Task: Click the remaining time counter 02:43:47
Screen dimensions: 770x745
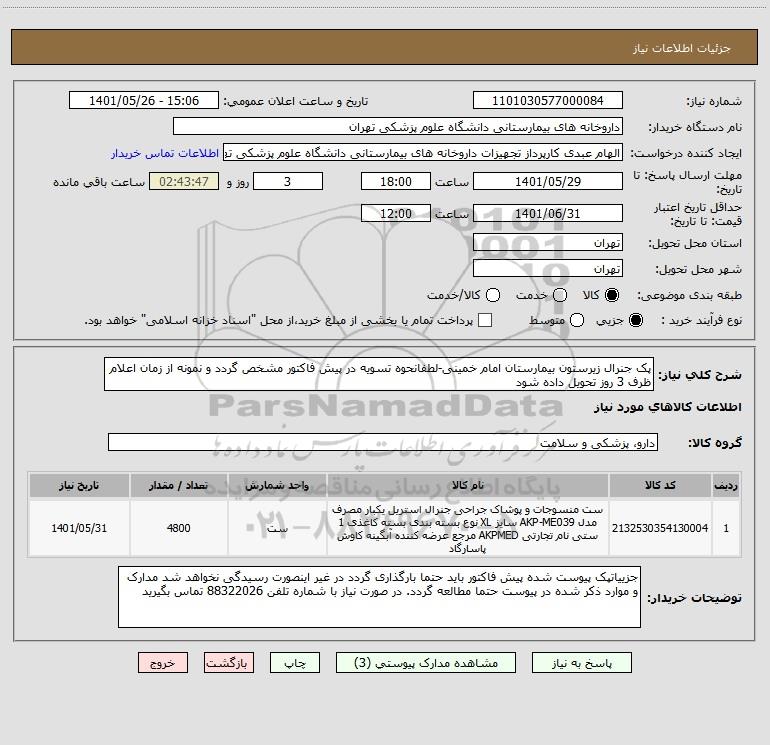Action: (184, 181)
